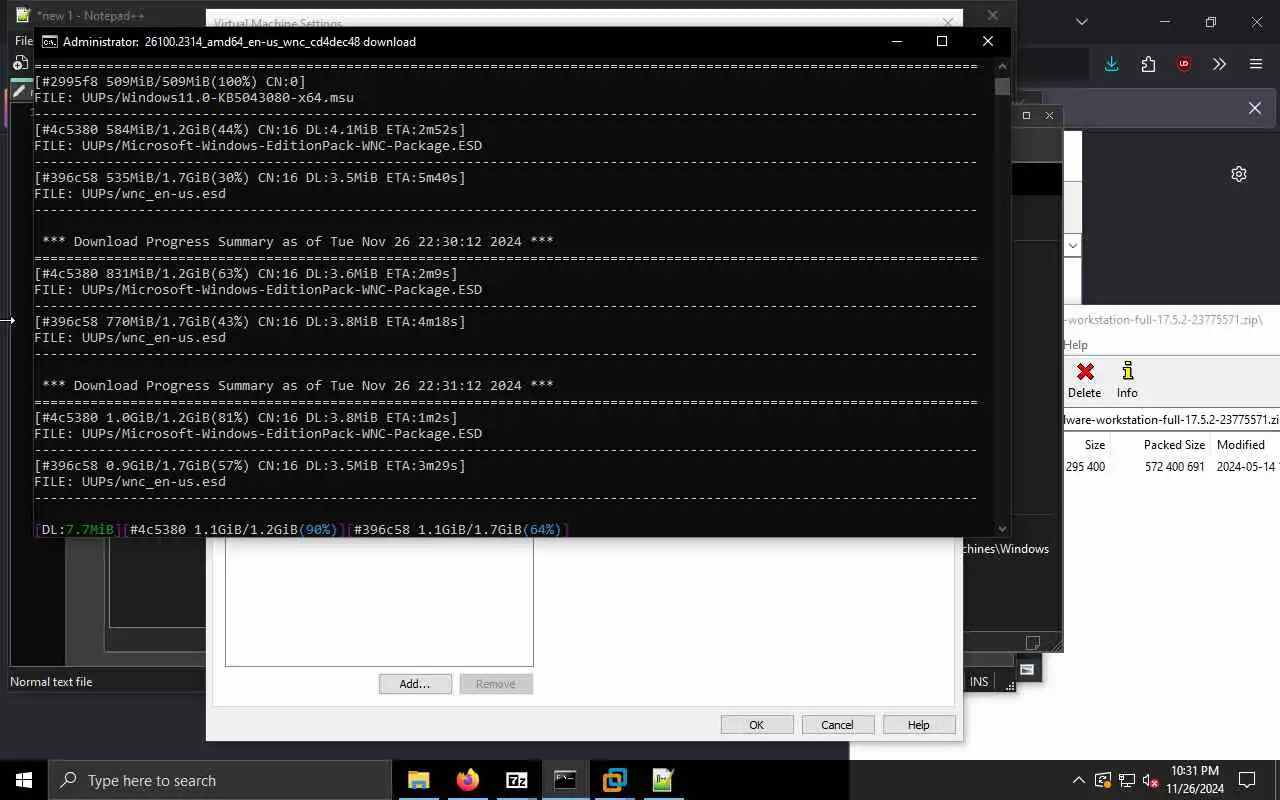Click the disabled Remove button

coord(496,684)
